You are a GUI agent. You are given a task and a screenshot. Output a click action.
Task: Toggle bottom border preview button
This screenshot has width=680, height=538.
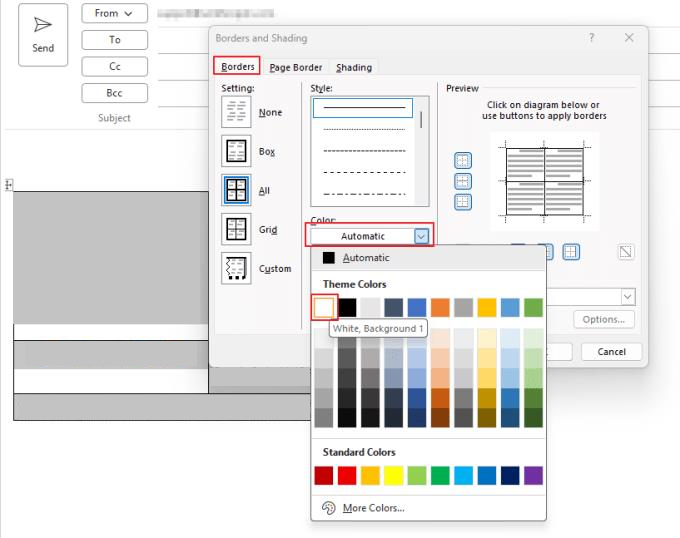pos(463,202)
